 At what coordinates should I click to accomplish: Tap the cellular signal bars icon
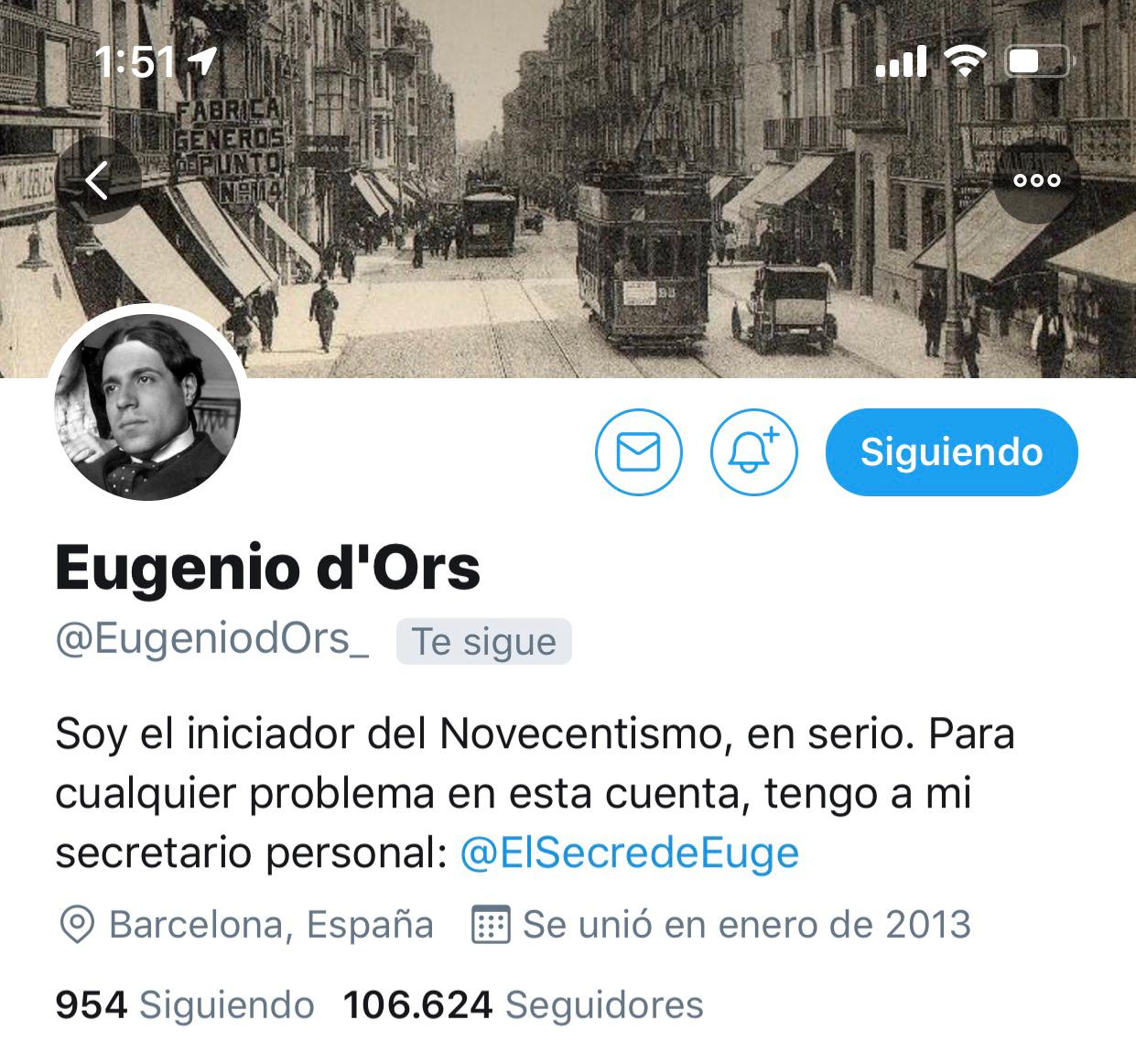(902, 61)
